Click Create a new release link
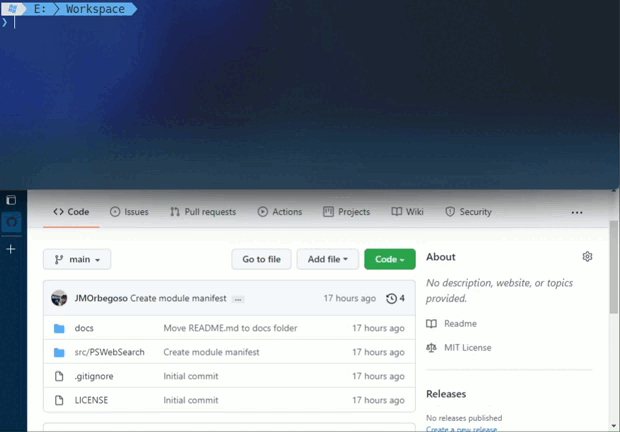 (x=461, y=429)
